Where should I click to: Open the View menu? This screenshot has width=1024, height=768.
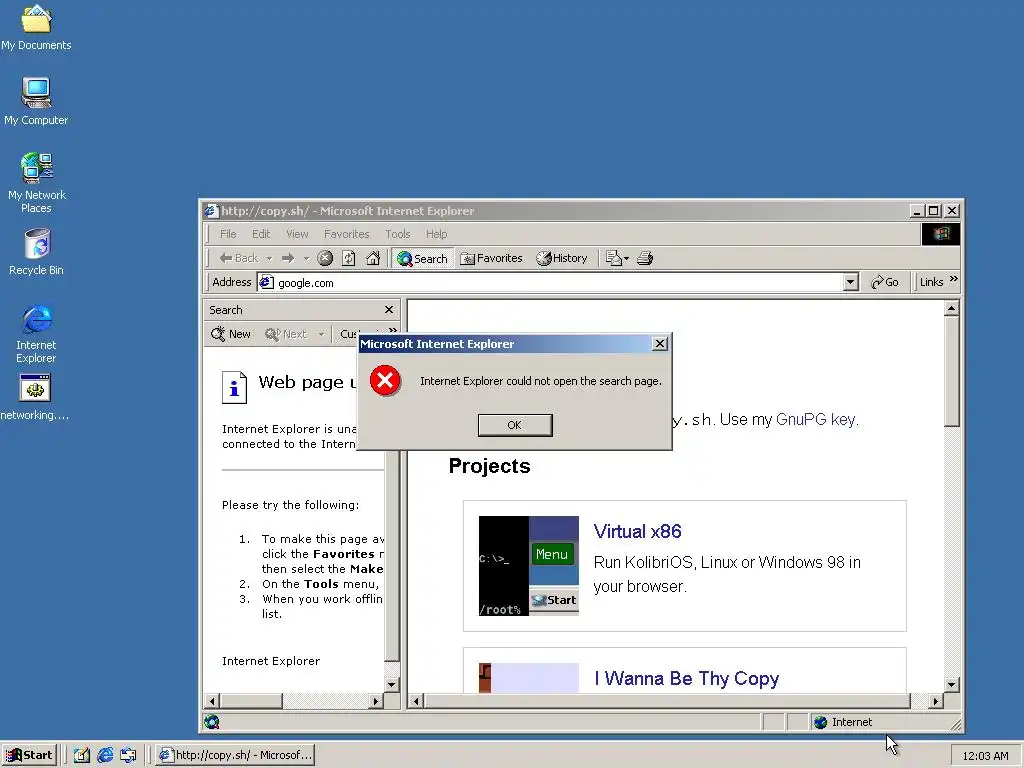coord(296,234)
